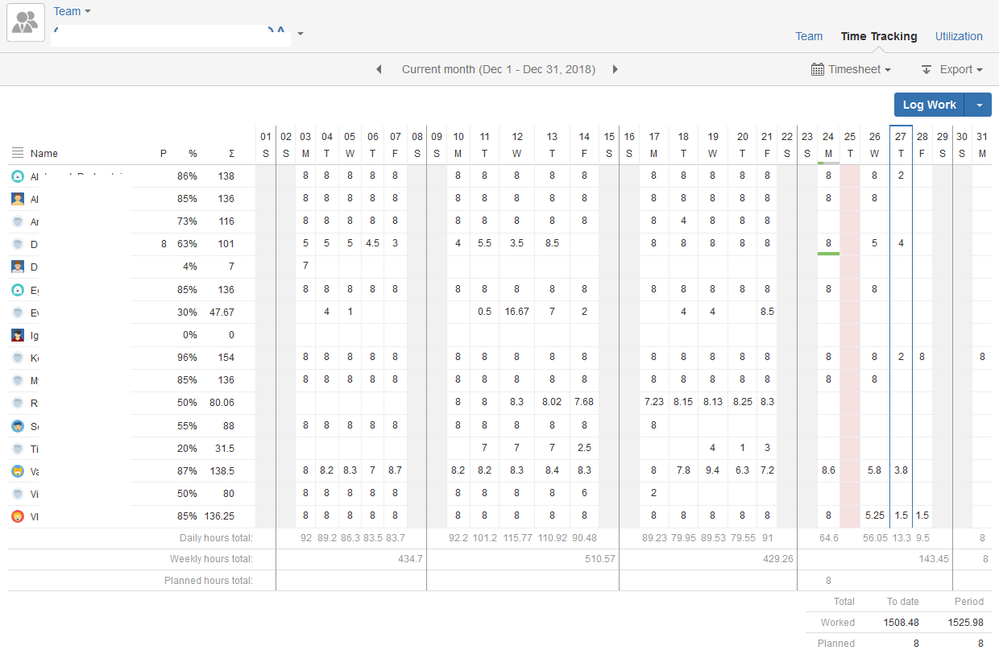Open the Team dropdown menu

[70, 11]
